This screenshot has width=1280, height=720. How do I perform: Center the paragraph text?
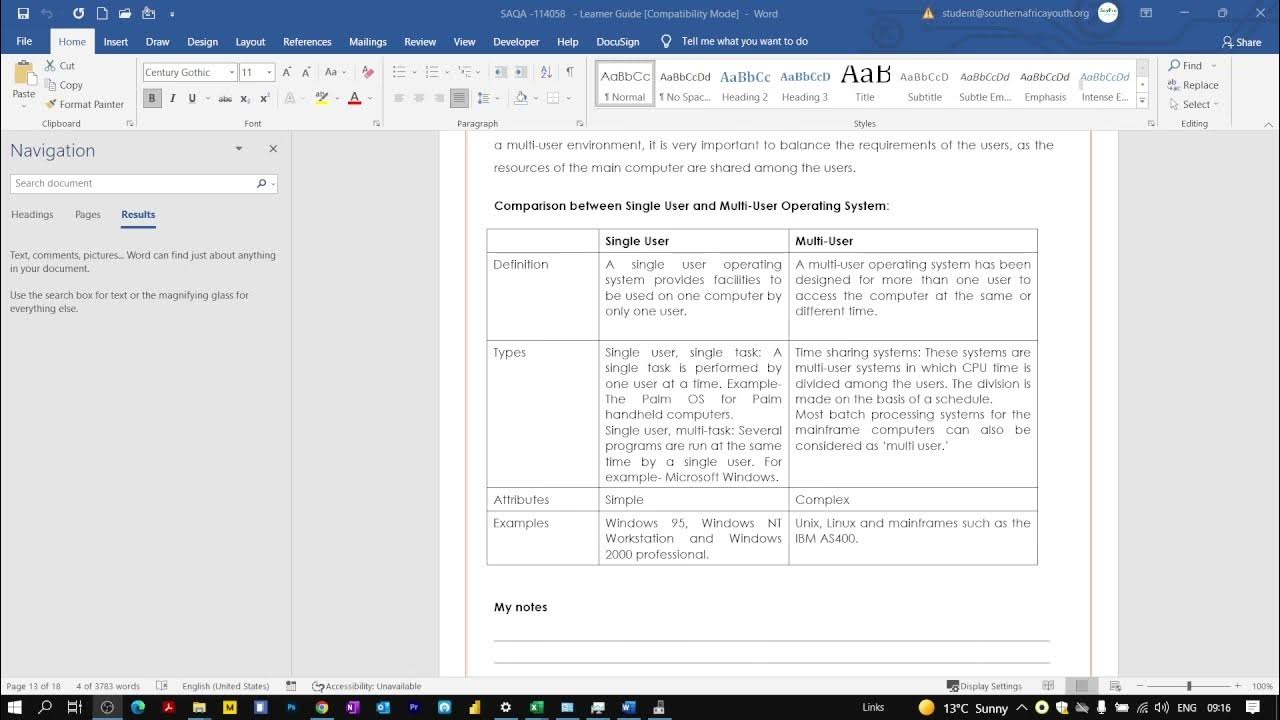(x=419, y=98)
